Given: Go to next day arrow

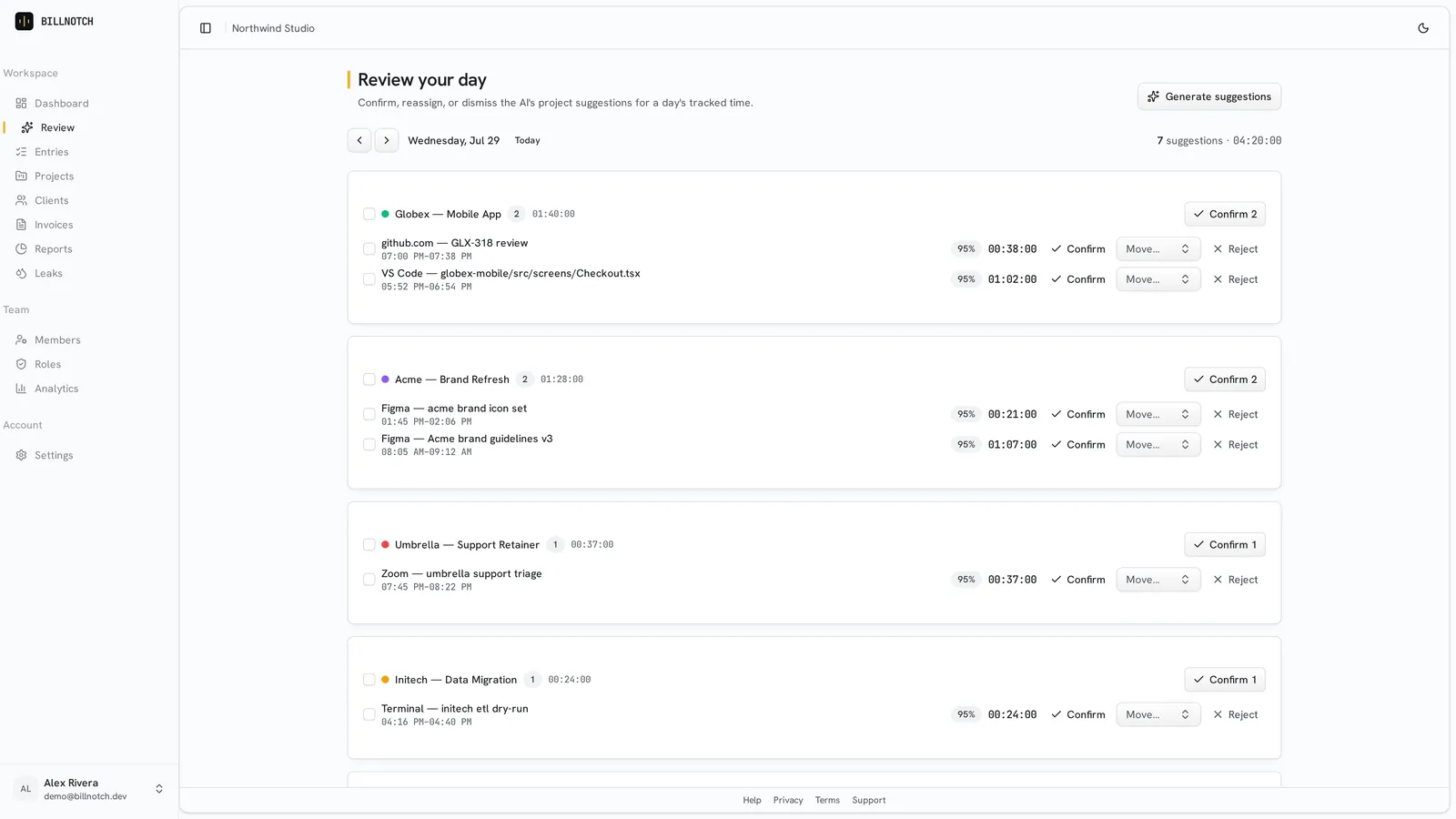Looking at the screenshot, I should click(387, 140).
